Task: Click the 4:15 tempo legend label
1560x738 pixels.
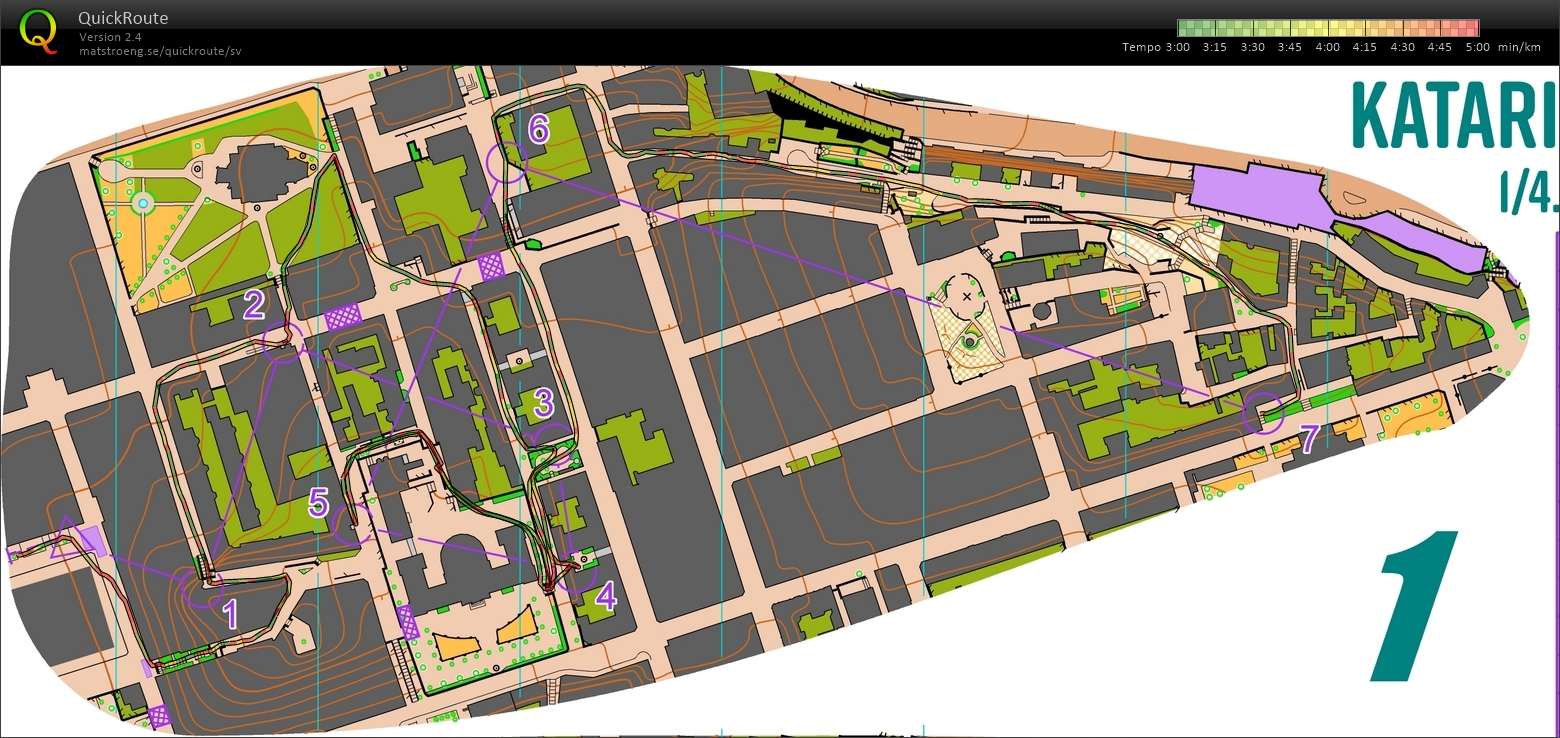Action: coord(1365,47)
